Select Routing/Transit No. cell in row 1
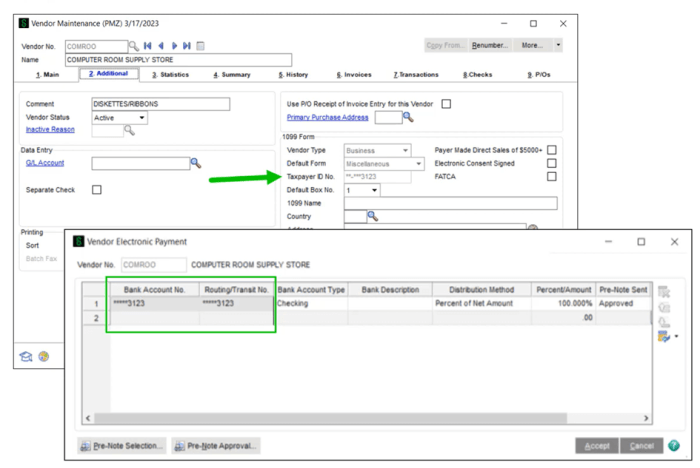The width and height of the screenshot is (700, 468). pos(236,304)
